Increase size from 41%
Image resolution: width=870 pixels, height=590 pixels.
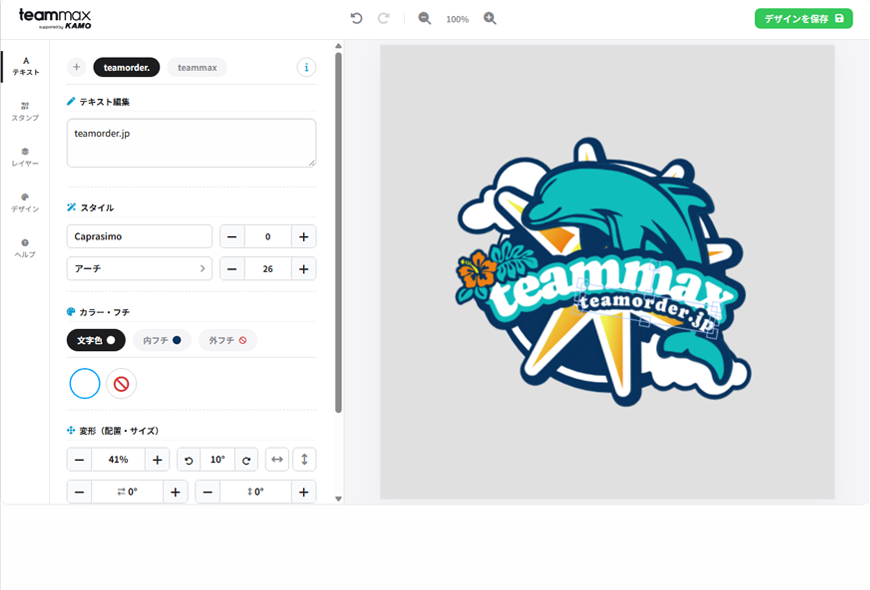click(157, 460)
